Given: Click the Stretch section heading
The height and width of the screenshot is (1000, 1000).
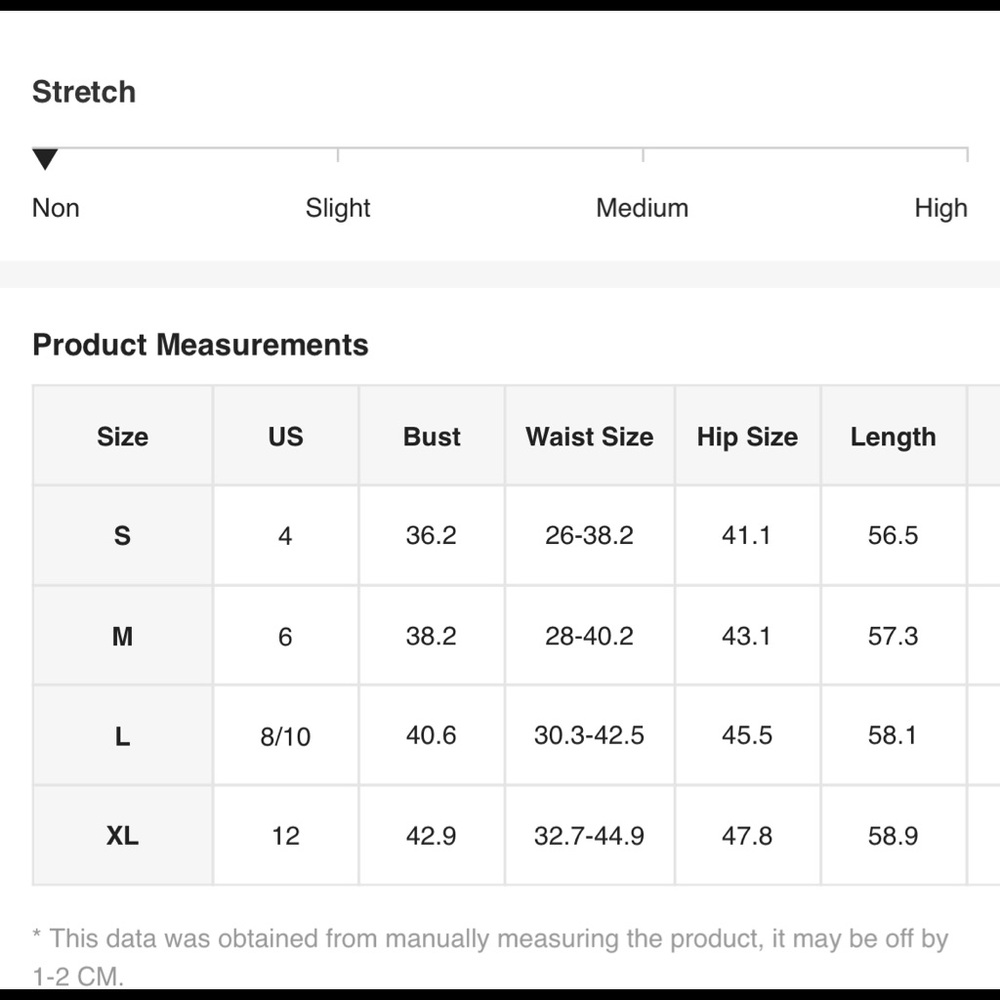Looking at the screenshot, I should [x=84, y=92].
